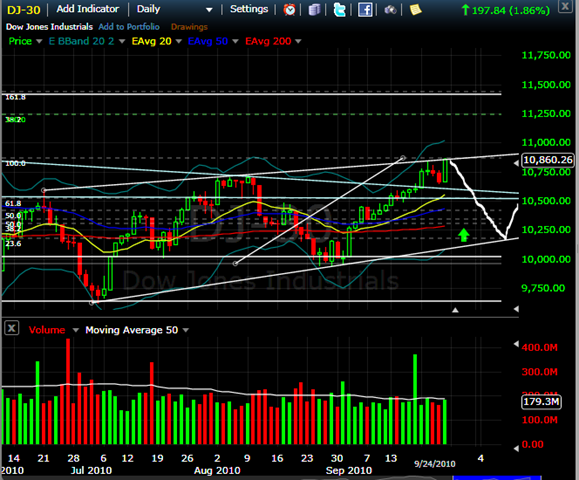Click the arrow marker at bottom-right of price pane
Viewport: 579px width, 480px height.
pos(516,309)
